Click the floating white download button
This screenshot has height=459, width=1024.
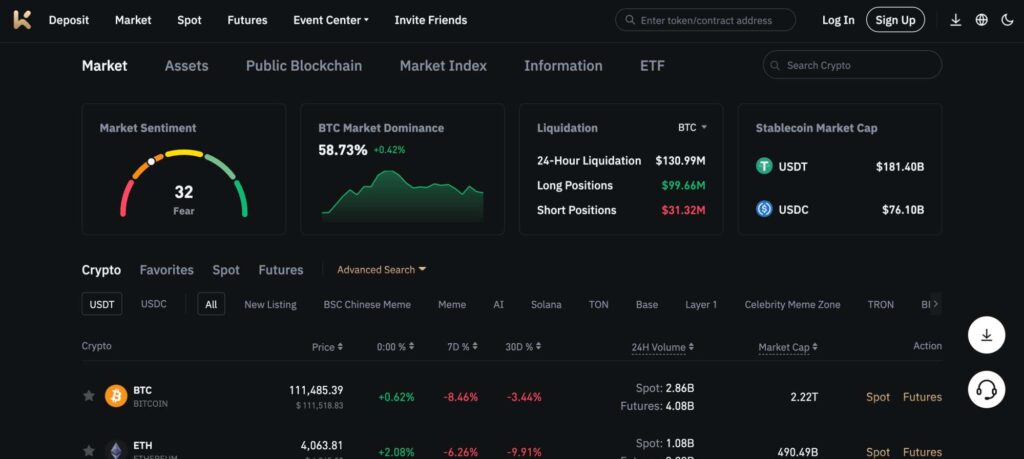coord(986,335)
